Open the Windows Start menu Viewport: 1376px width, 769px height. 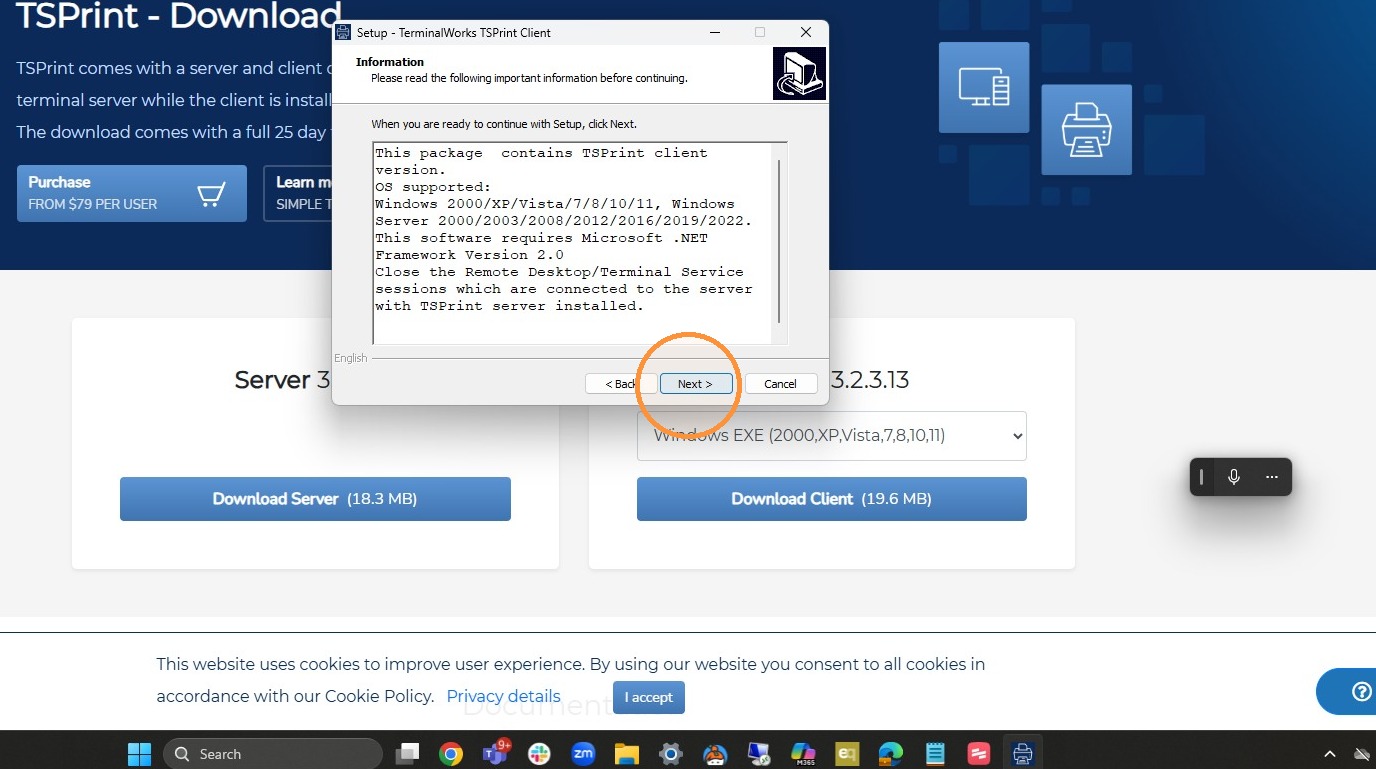tap(139, 753)
